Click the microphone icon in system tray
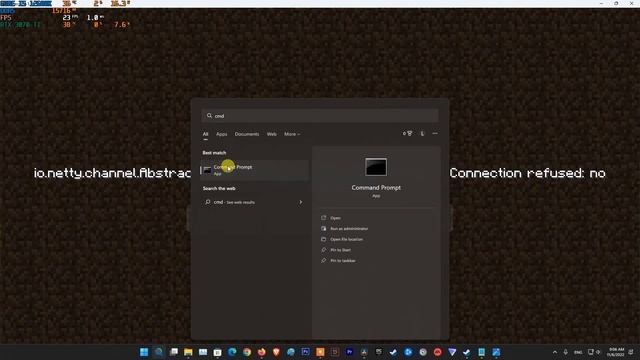 565,352
